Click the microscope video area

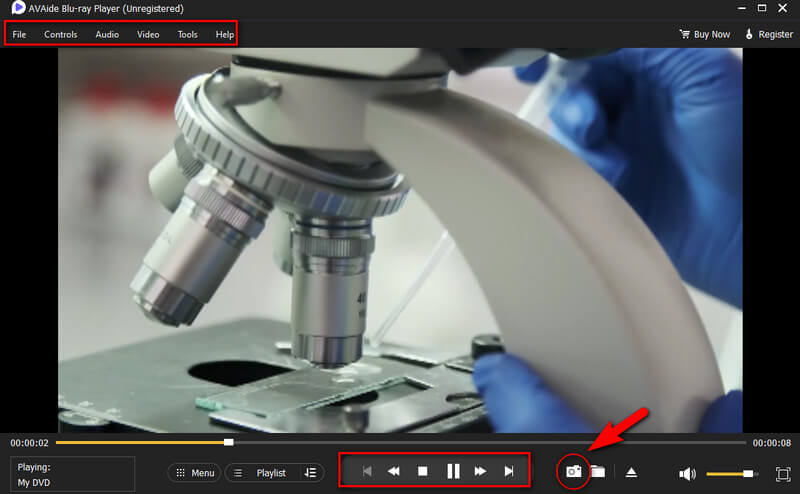point(400,240)
